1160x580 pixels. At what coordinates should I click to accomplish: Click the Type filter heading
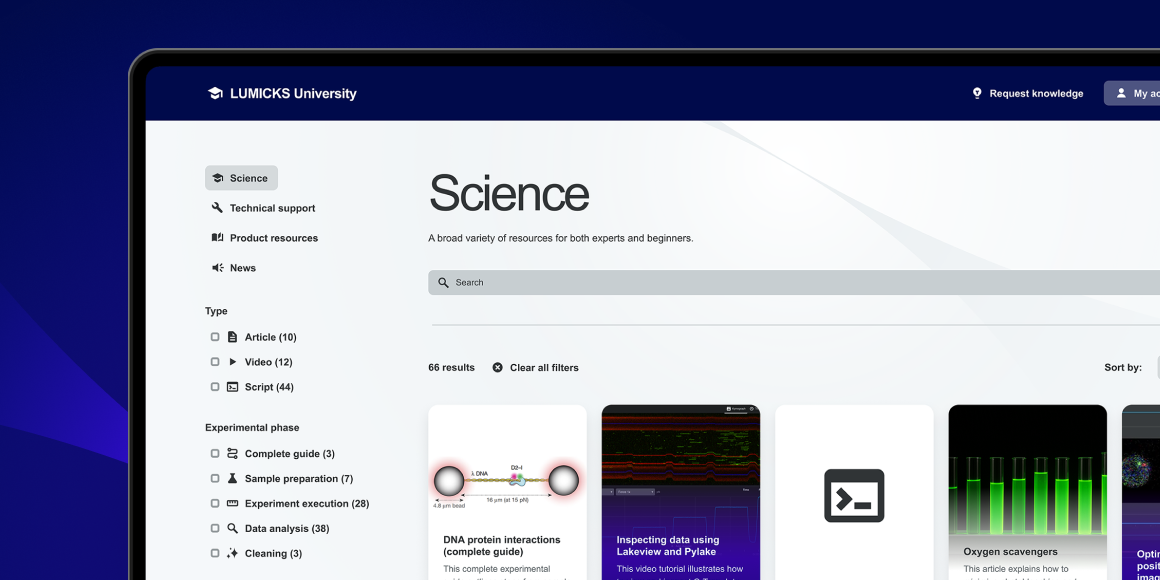216,311
